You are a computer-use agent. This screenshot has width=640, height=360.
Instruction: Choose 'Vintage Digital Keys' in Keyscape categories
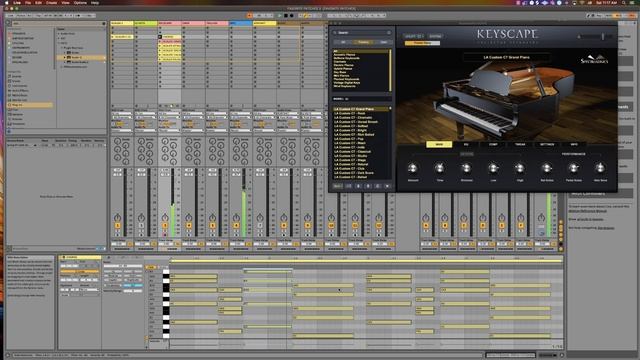tap(347, 82)
